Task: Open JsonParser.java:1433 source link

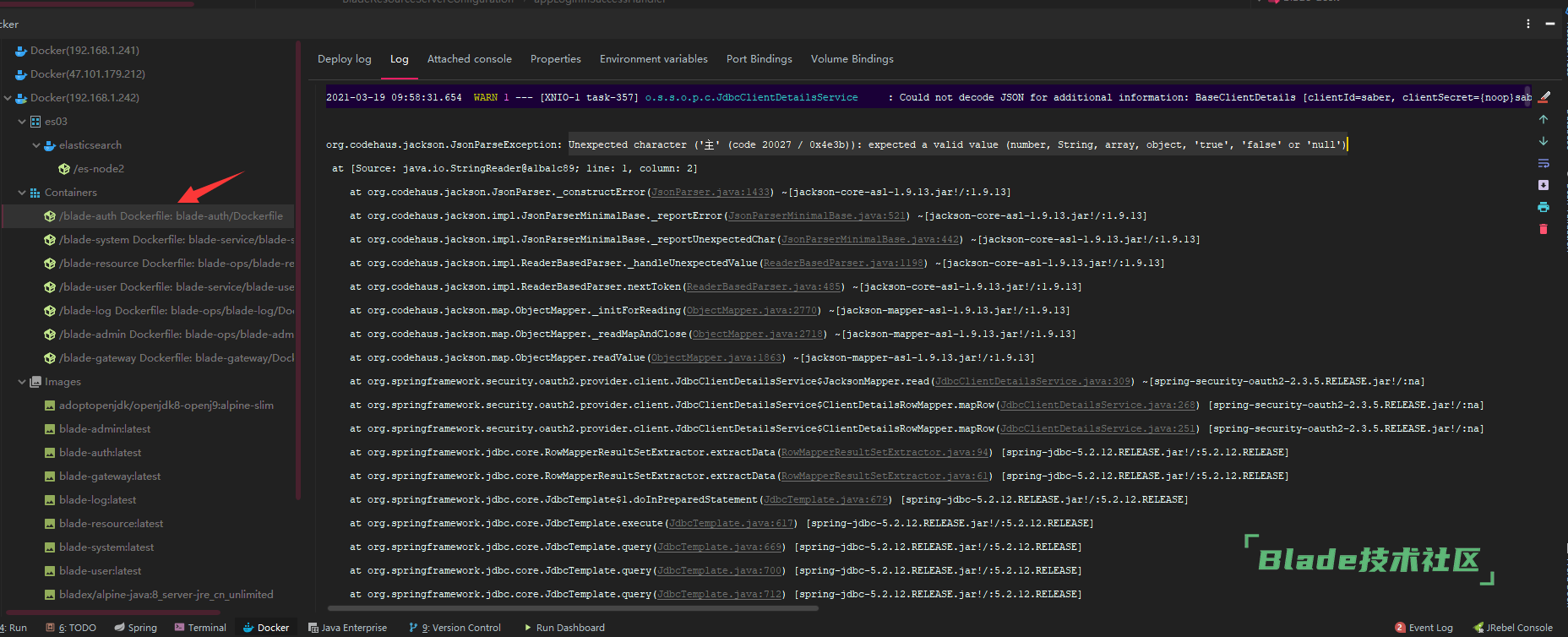Action: coord(710,193)
